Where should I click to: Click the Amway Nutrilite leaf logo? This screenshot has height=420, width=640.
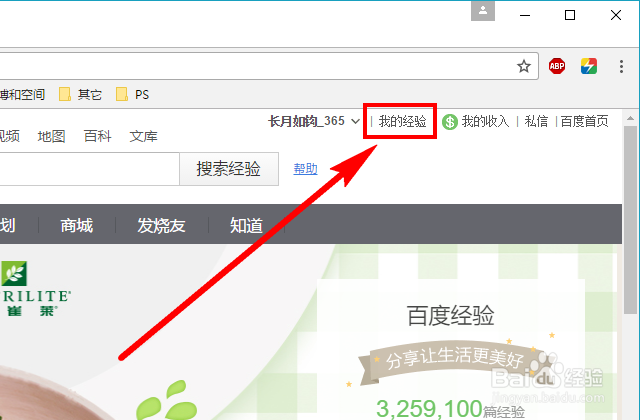(14, 273)
